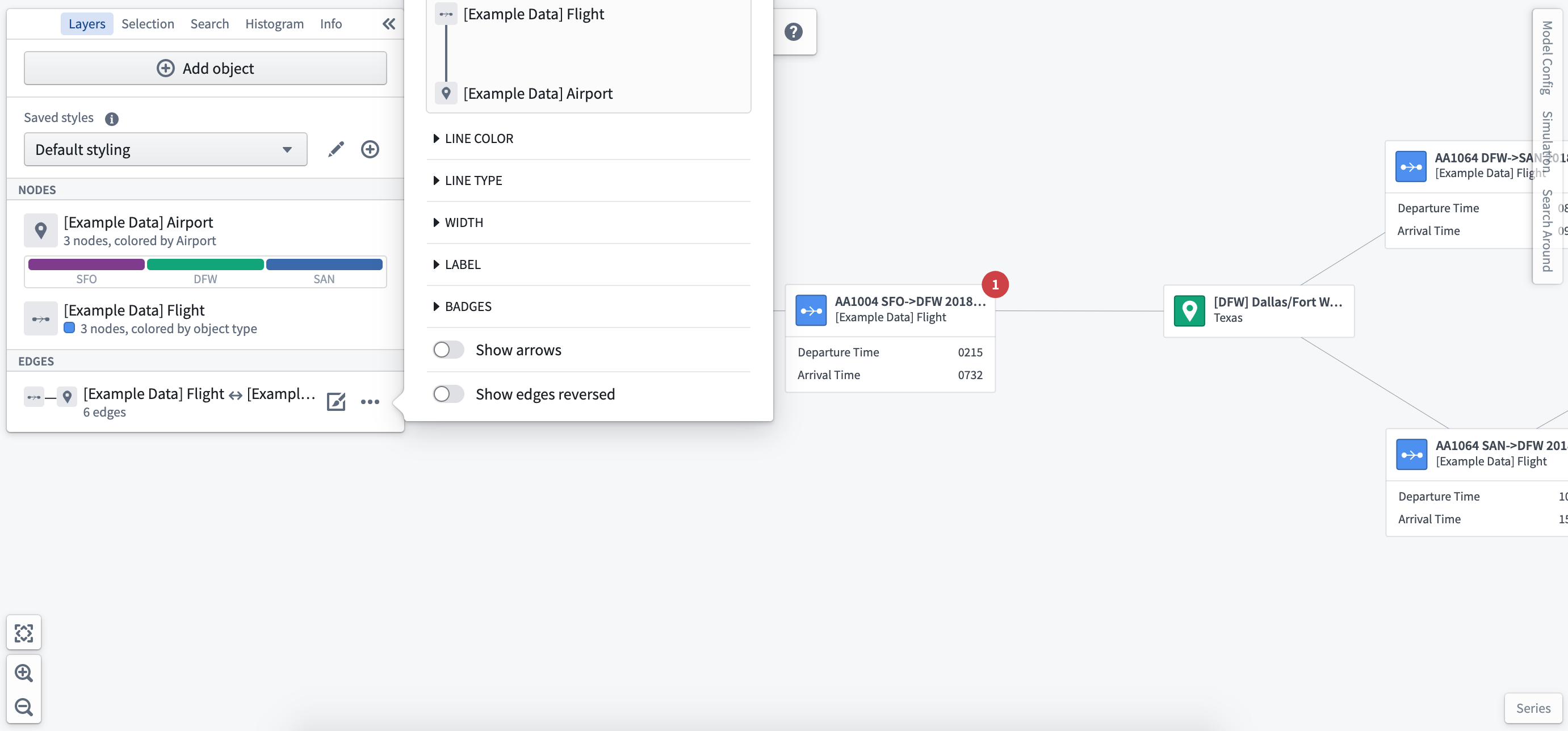Click the Add object button
Viewport: 1568px width, 731px height.
[204, 67]
